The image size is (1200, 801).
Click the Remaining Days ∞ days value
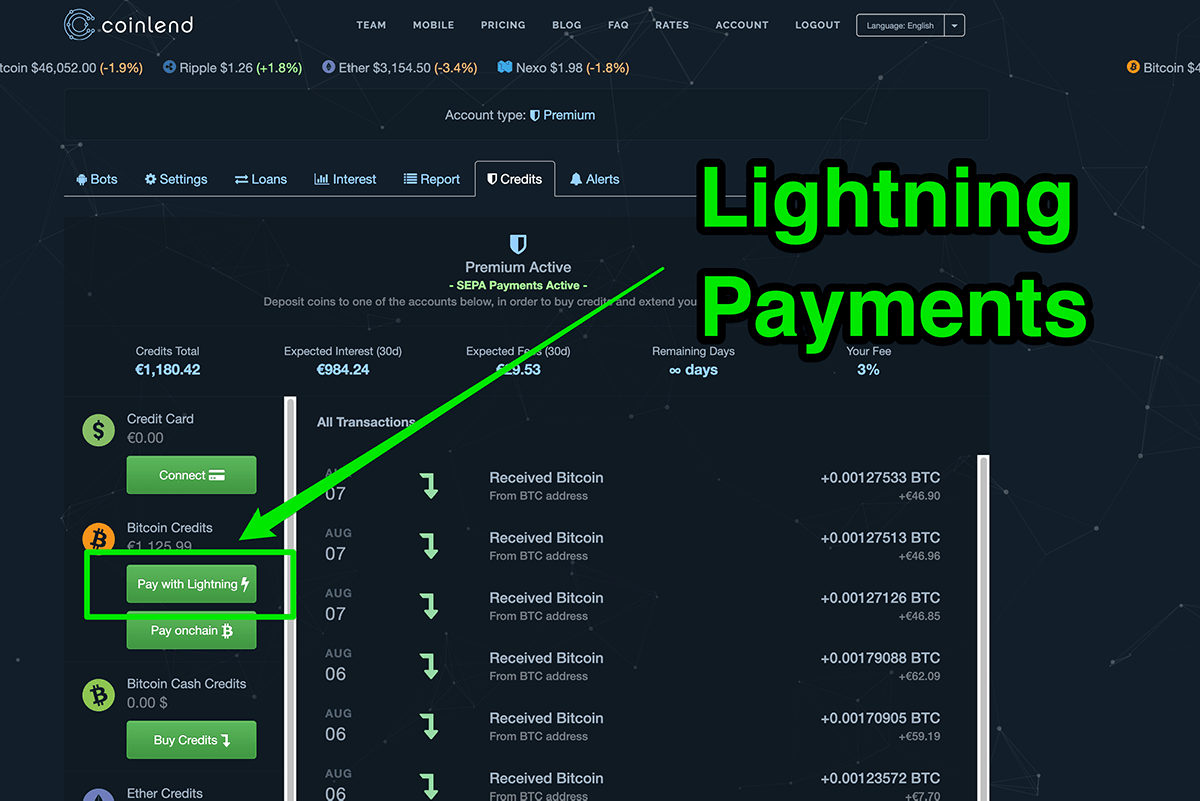693,370
